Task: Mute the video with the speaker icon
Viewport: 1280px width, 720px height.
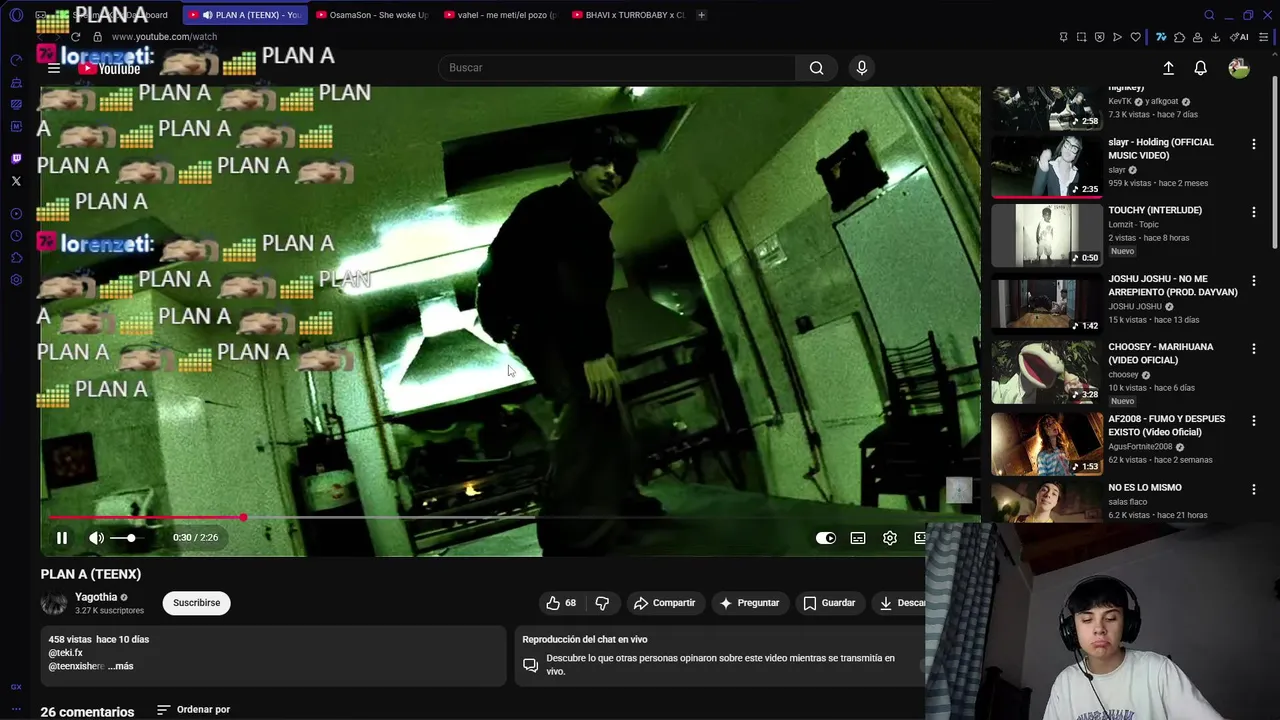Action: tap(96, 538)
